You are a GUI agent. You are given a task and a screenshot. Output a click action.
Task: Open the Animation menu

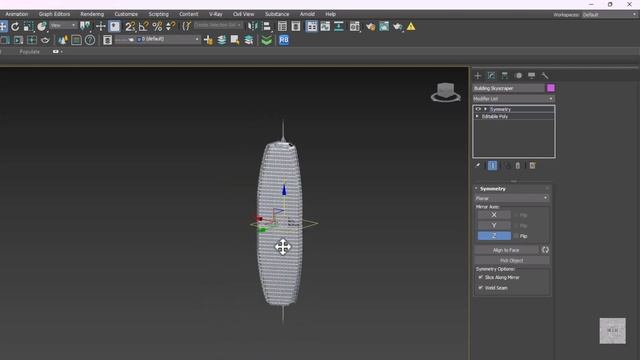pos(17,14)
